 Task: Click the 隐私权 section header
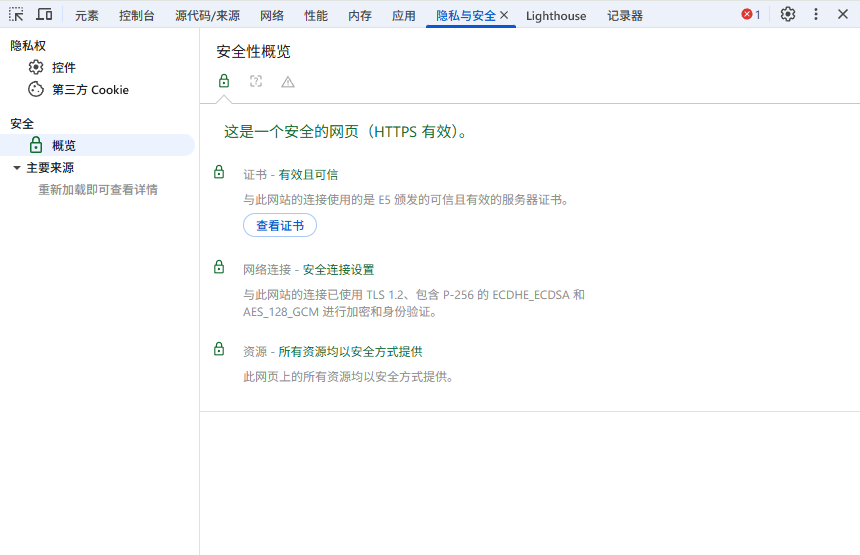pyautogui.click(x=28, y=46)
